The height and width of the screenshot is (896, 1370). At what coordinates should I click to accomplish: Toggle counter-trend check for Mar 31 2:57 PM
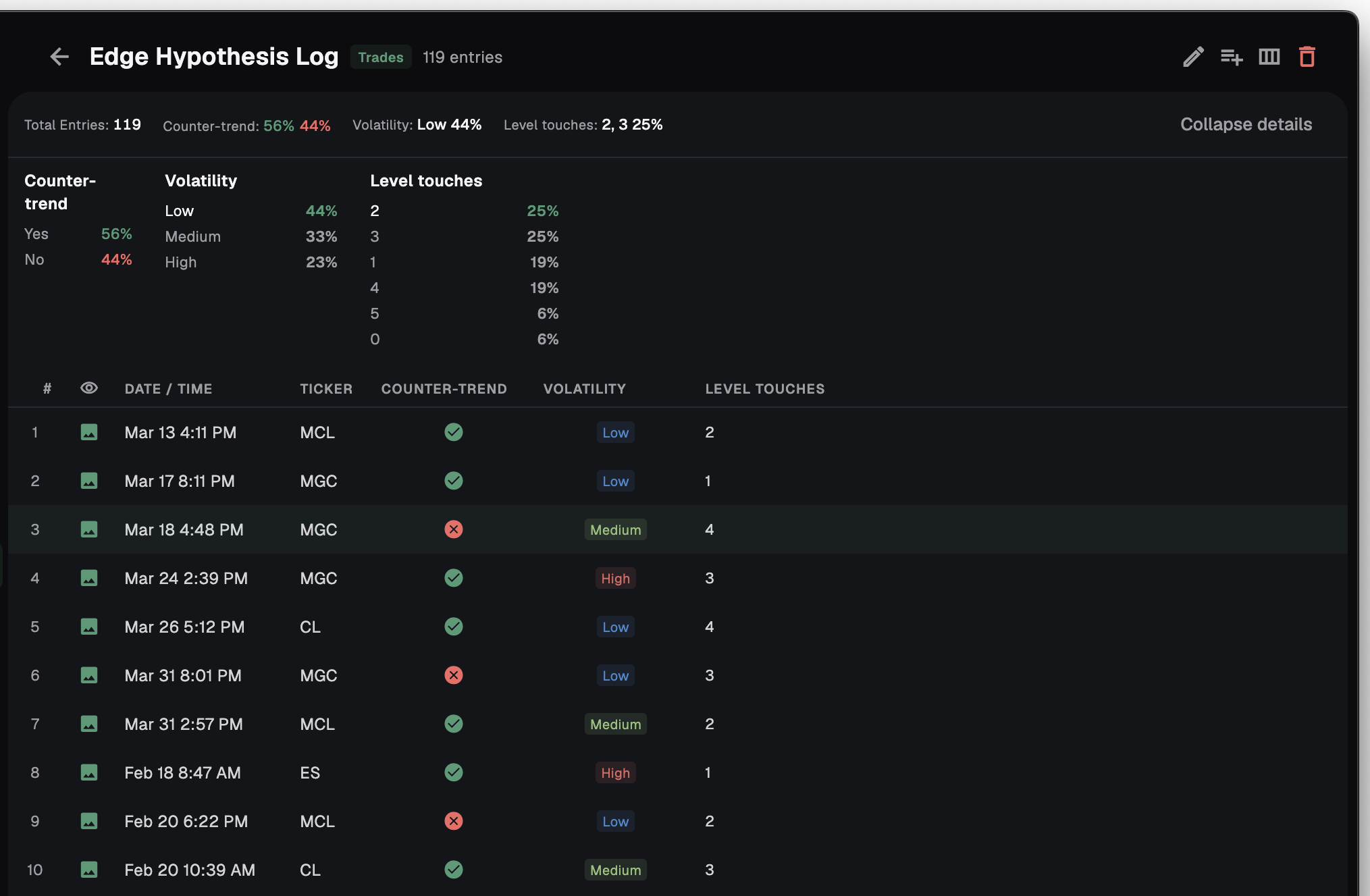click(x=454, y=724)
